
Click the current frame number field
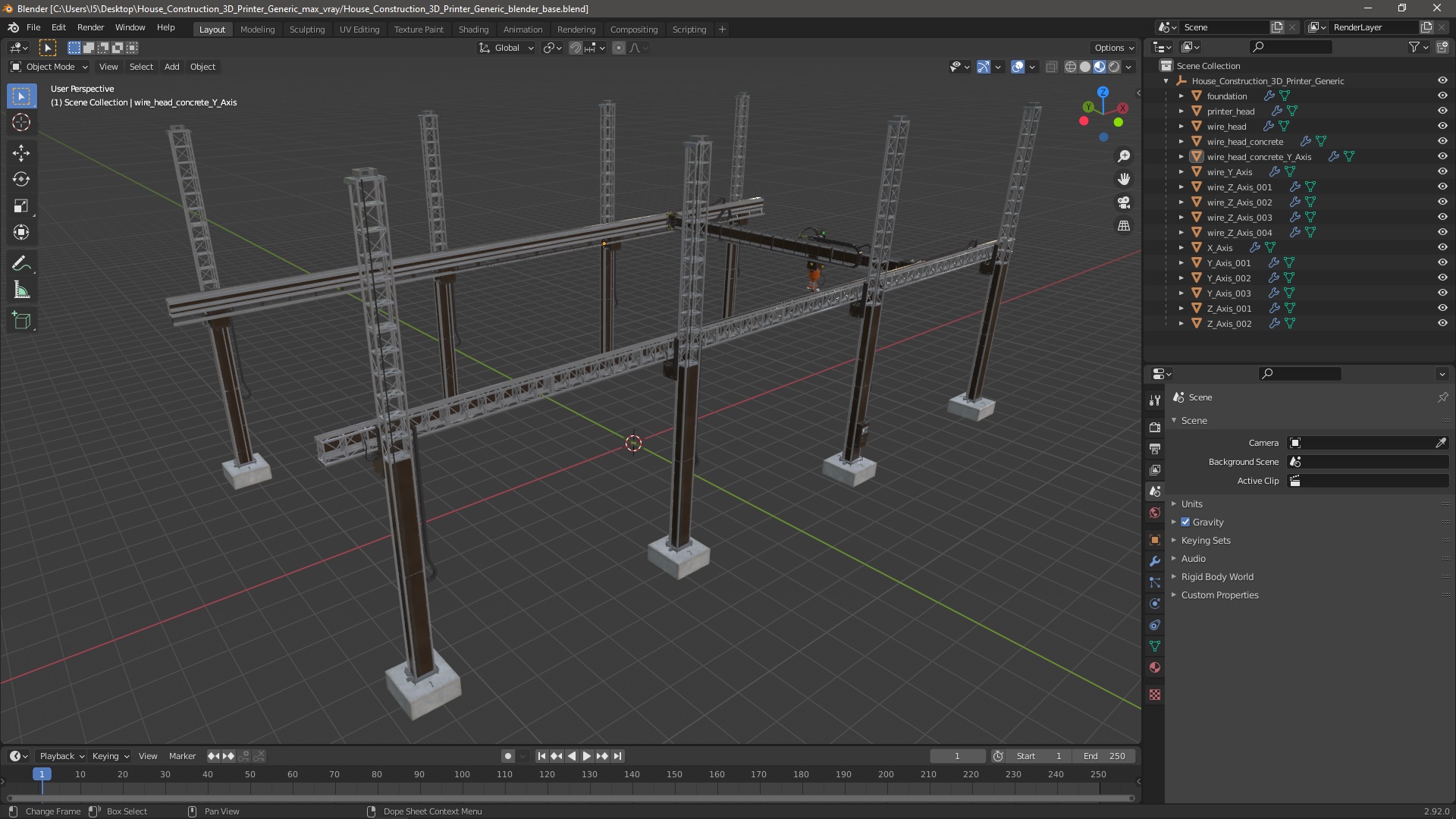pyautogui.click(x=957, y=756)
